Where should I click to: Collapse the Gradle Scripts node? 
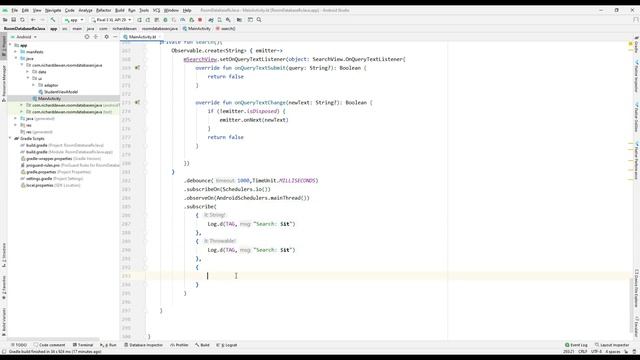[x=11, y=138]
